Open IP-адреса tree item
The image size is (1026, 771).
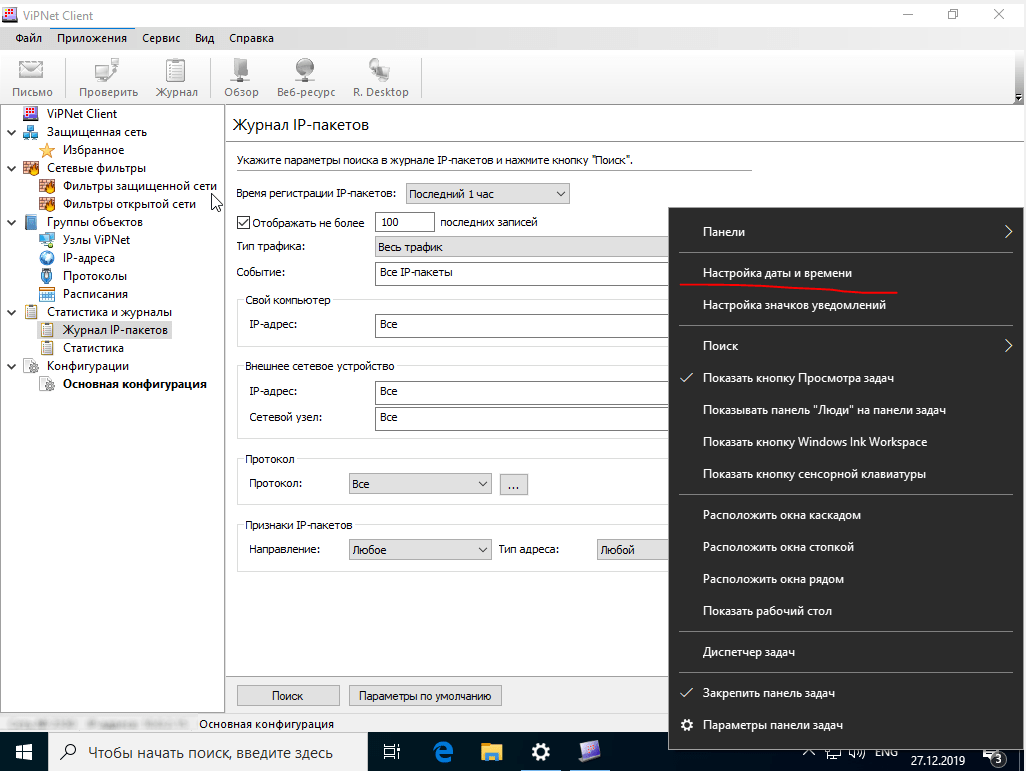[88, 258]
